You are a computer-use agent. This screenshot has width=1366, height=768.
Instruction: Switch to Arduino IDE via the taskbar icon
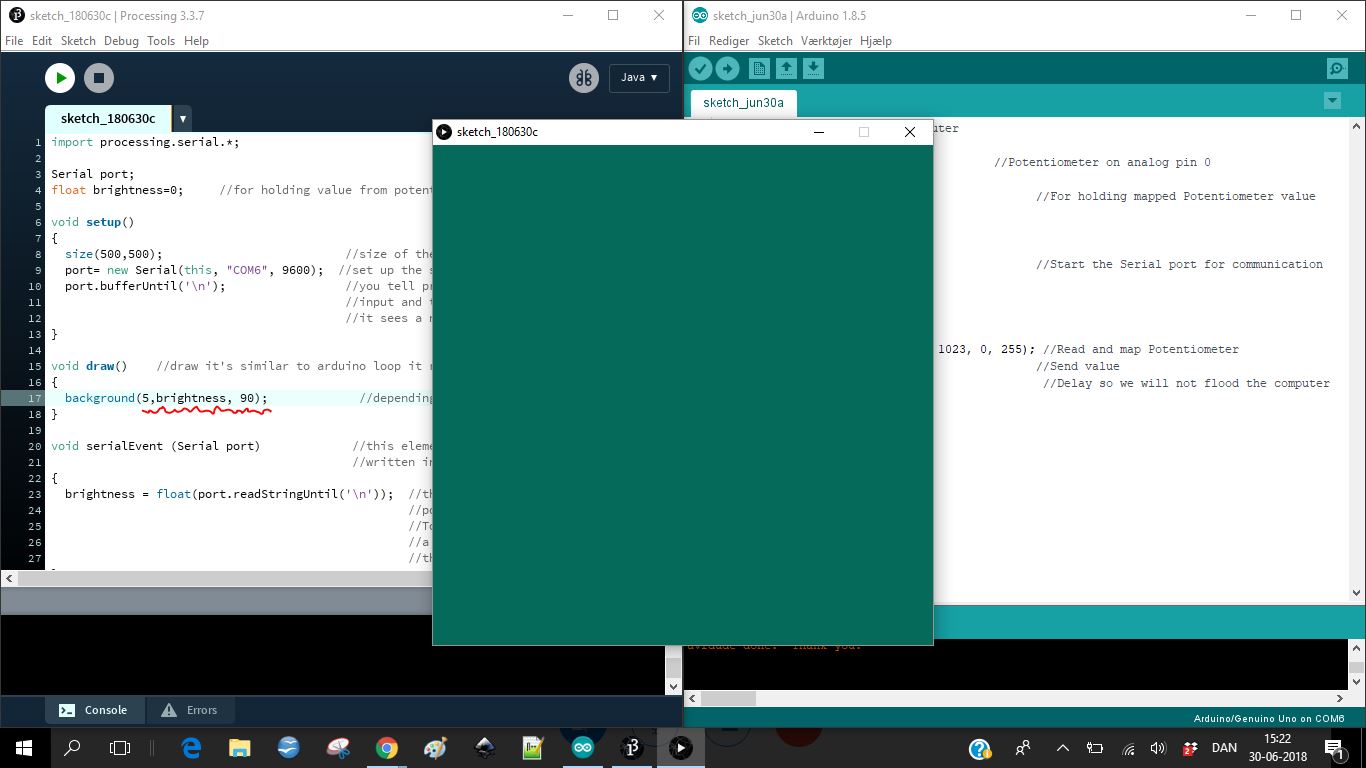point(583,748)
